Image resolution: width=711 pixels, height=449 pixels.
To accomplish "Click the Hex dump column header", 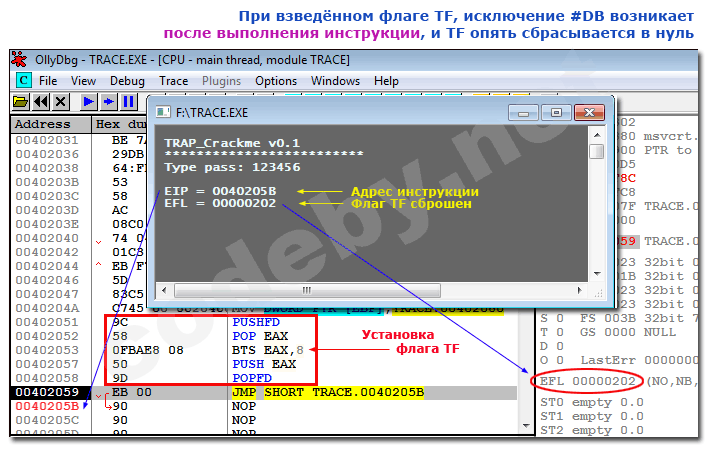I will (121, 124).
